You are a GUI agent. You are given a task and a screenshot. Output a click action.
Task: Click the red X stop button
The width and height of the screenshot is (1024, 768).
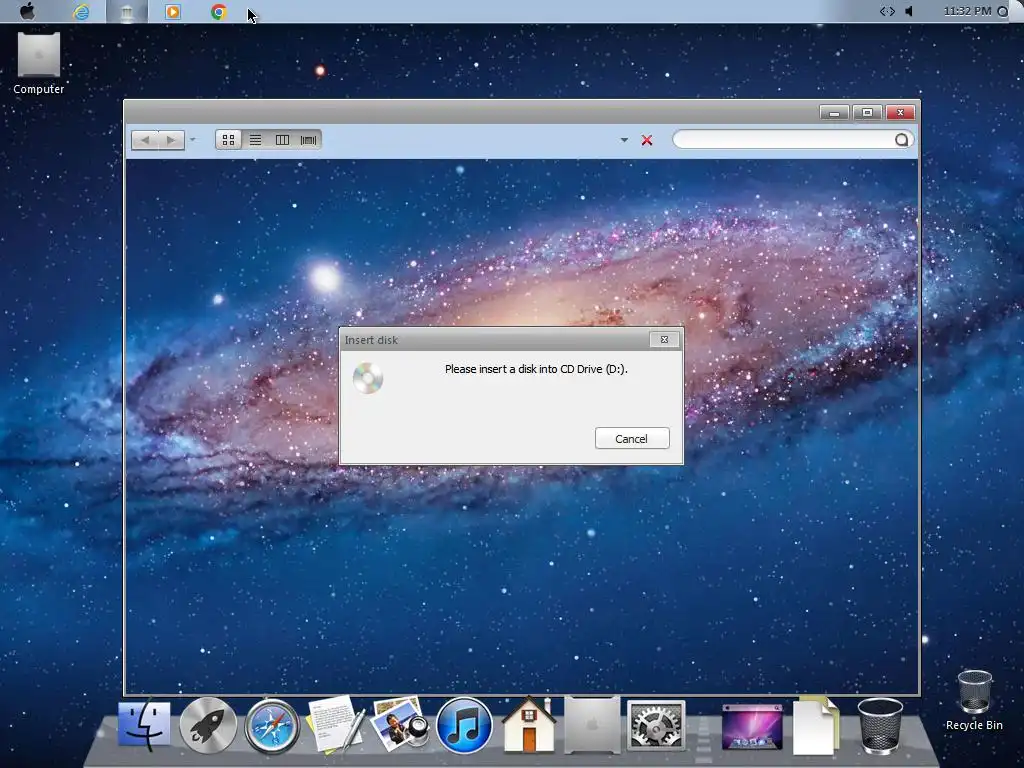[647, 140]
